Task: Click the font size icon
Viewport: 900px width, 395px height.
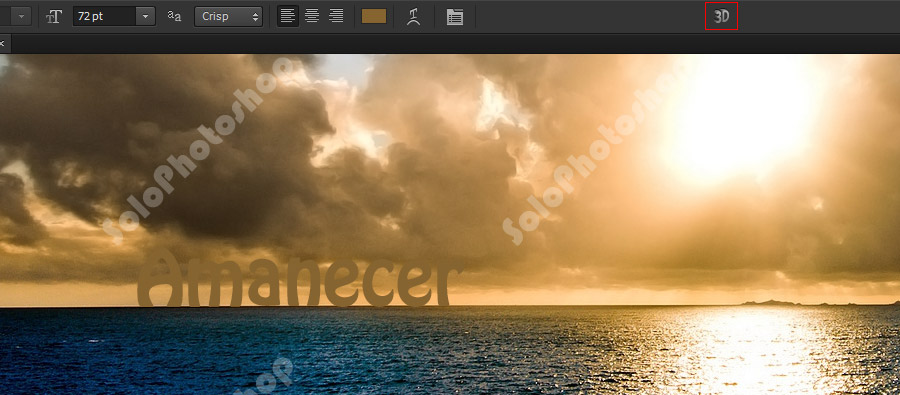Action: (54, 17)
